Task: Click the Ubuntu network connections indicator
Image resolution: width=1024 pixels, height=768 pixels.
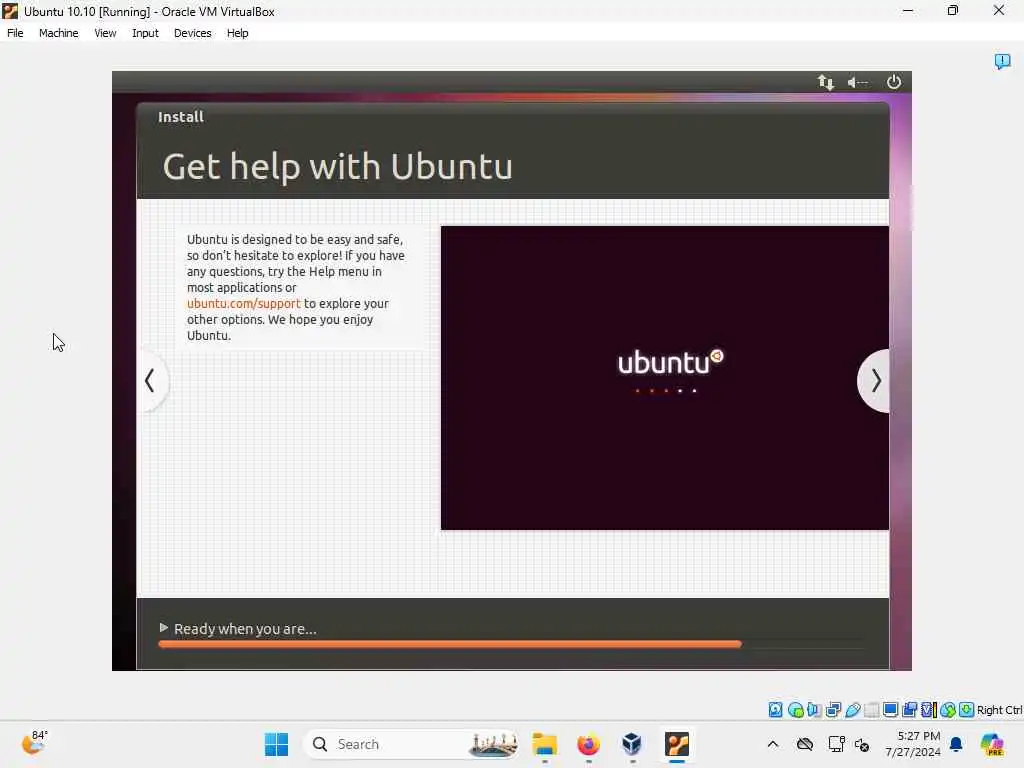Action: click(825, 82)
